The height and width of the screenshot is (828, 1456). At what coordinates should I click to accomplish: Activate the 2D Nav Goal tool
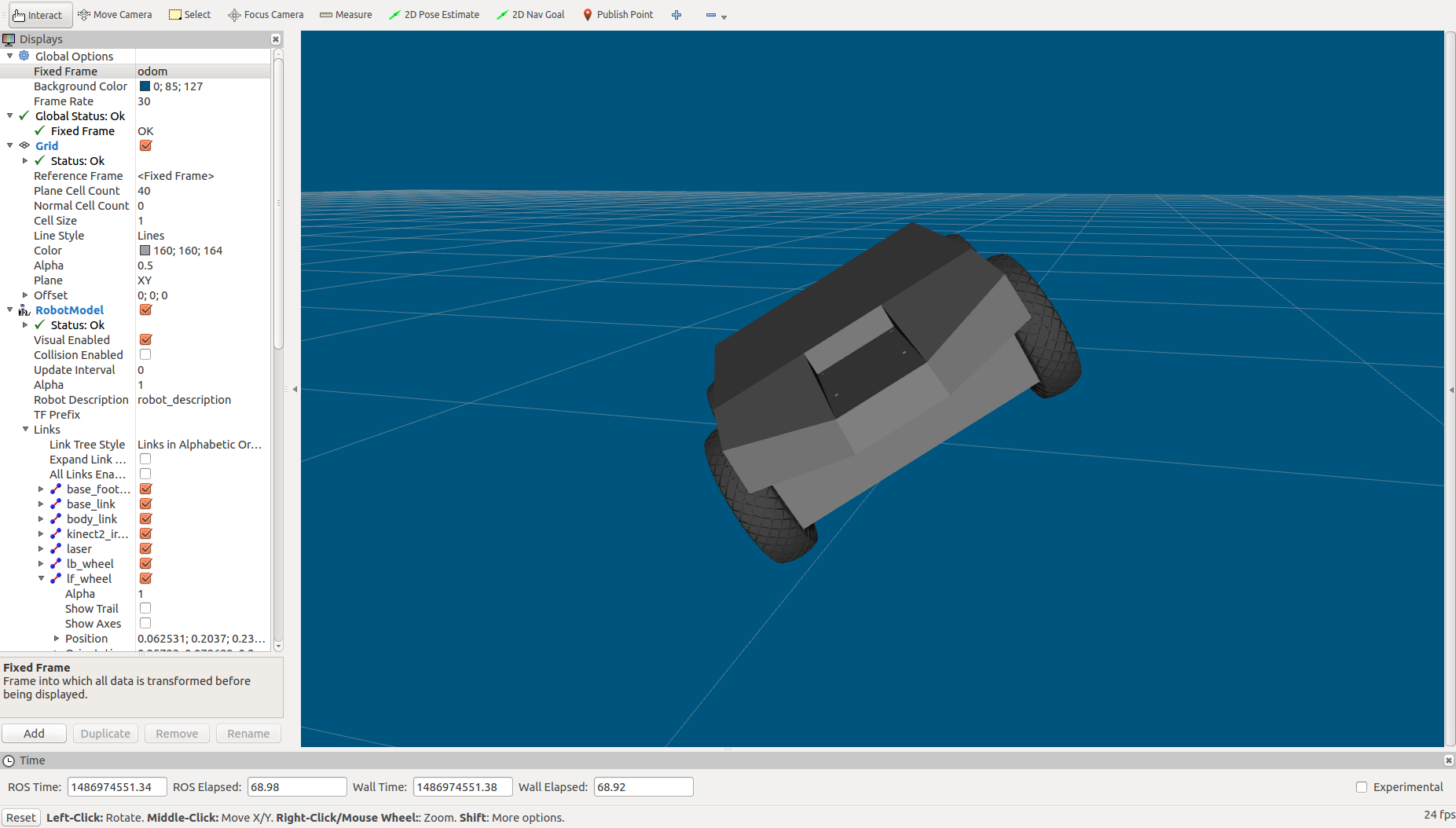[530, 15]
